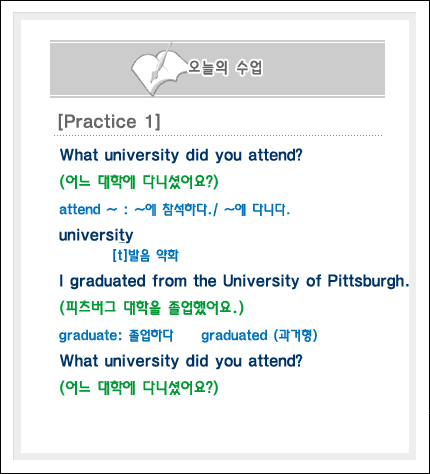The height and width of the screenshot is (474, 430).
Task: Click '~에 다니다' meaning text
Action: [257, 210]
